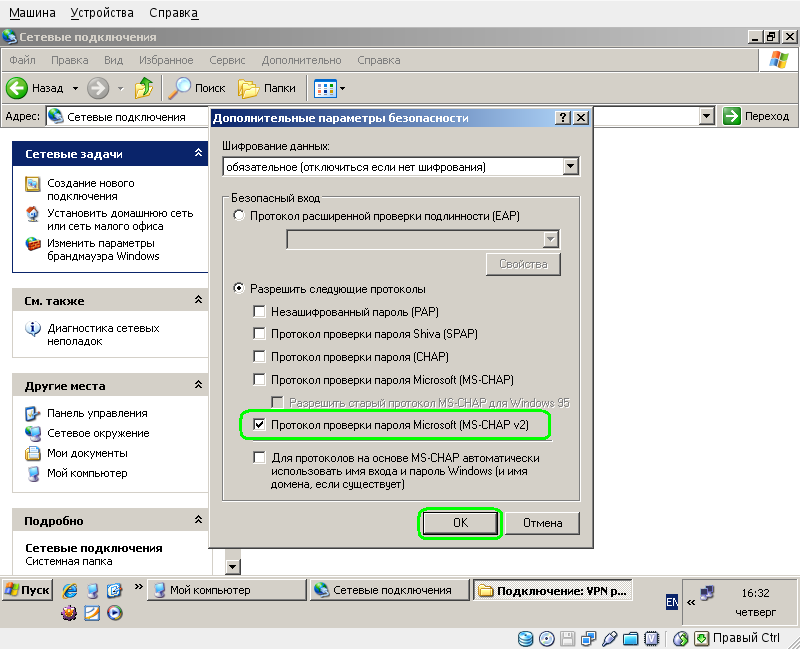
Task: Open the Поиск search pane
Action: (197, 88)
